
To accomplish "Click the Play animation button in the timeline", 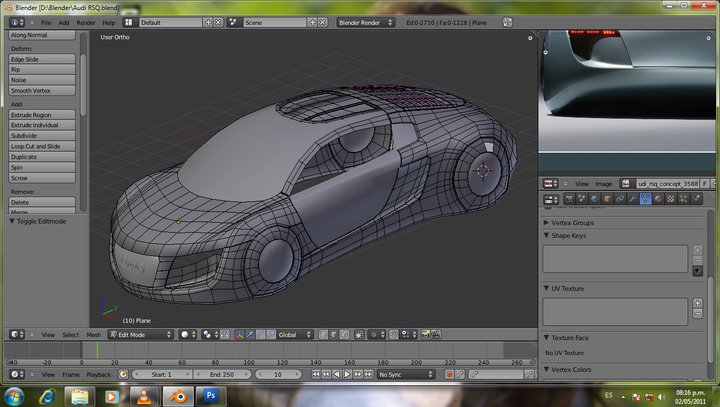I will tap(347, 374).
